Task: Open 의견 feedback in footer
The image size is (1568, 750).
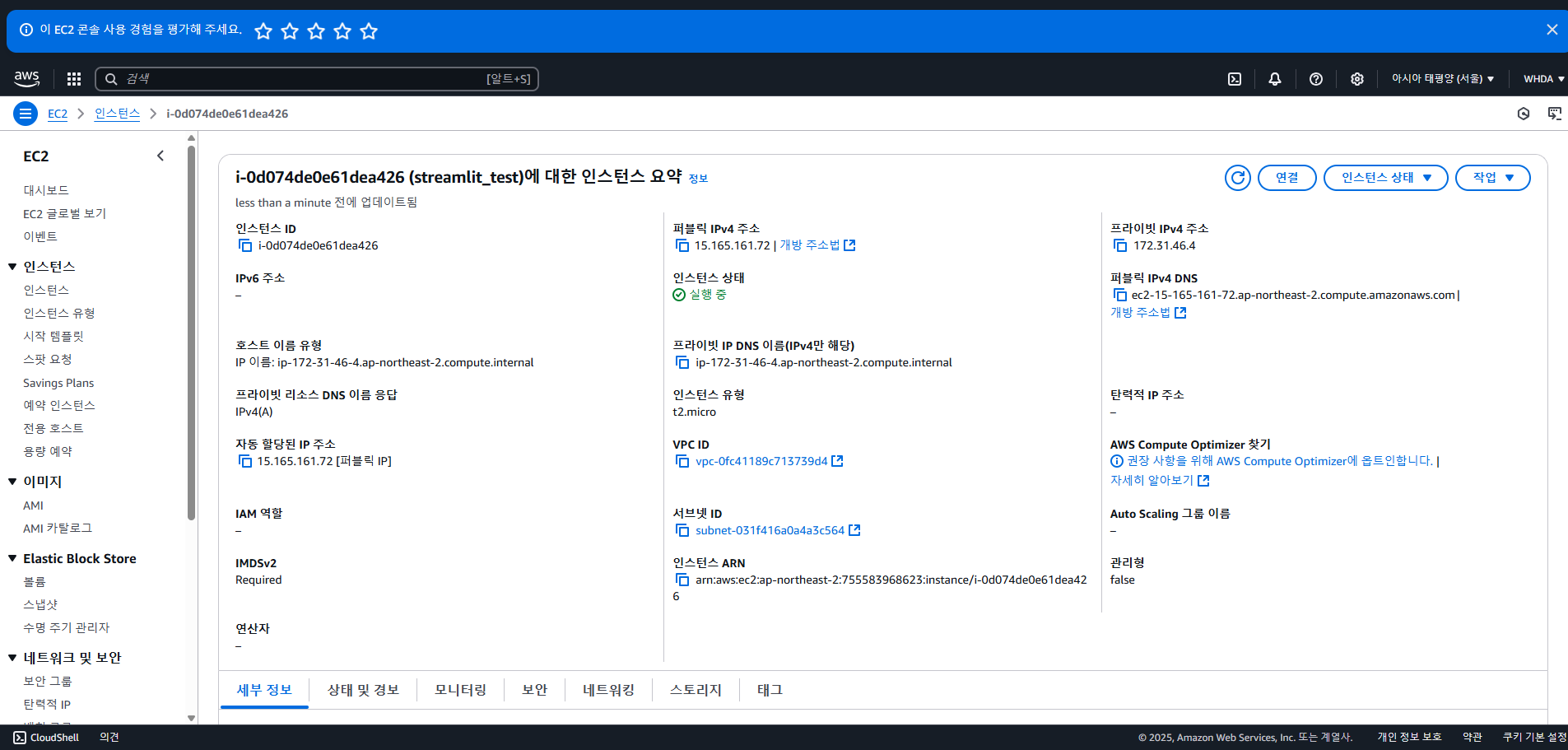Action: [x=109, y=738]
